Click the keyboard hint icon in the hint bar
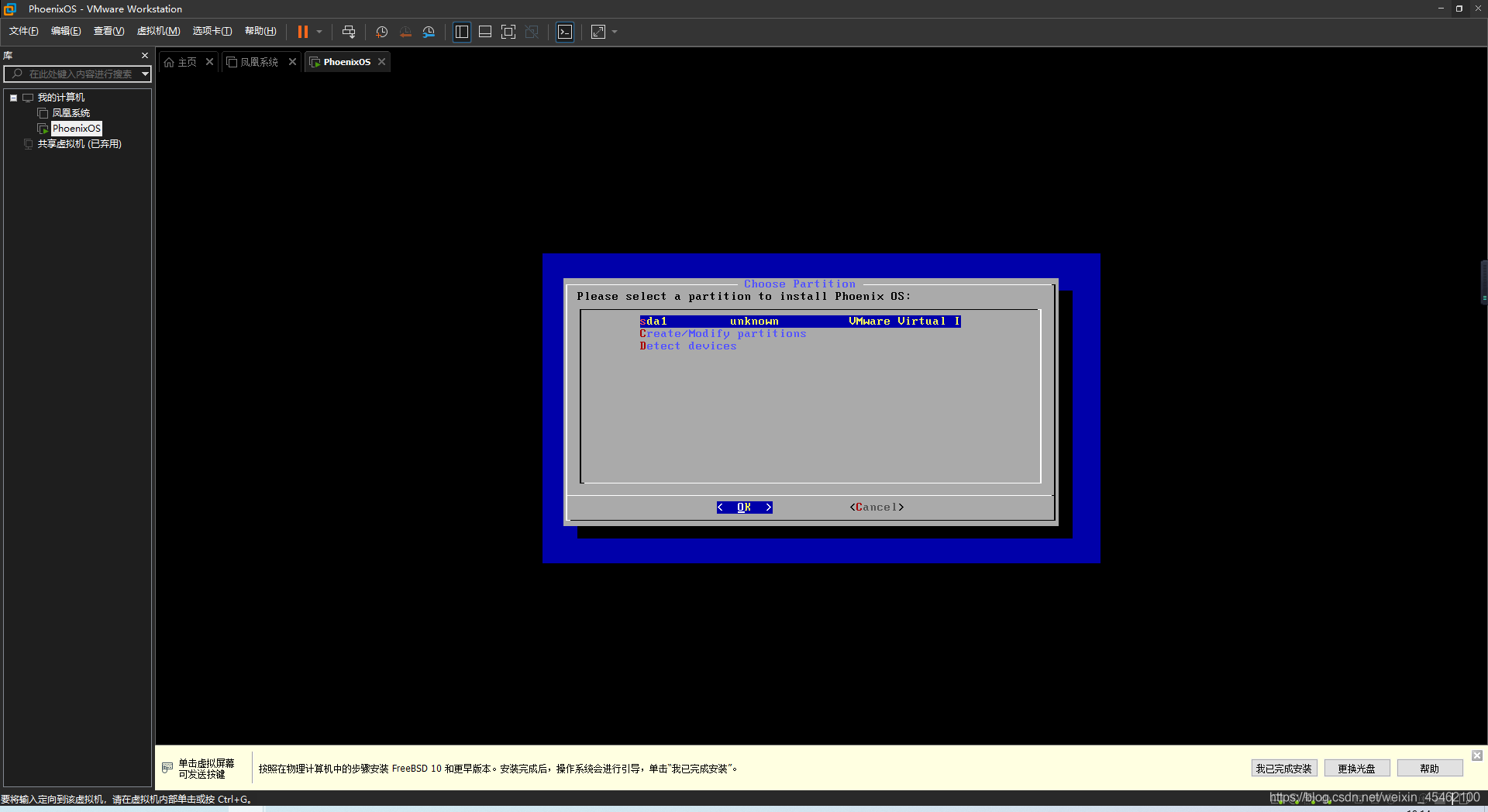 pos(167,768)
